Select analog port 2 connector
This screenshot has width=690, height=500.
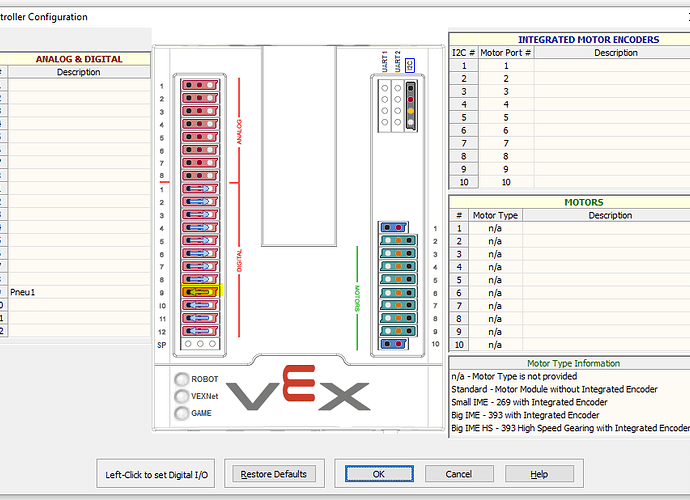click(x=200, y=98)
